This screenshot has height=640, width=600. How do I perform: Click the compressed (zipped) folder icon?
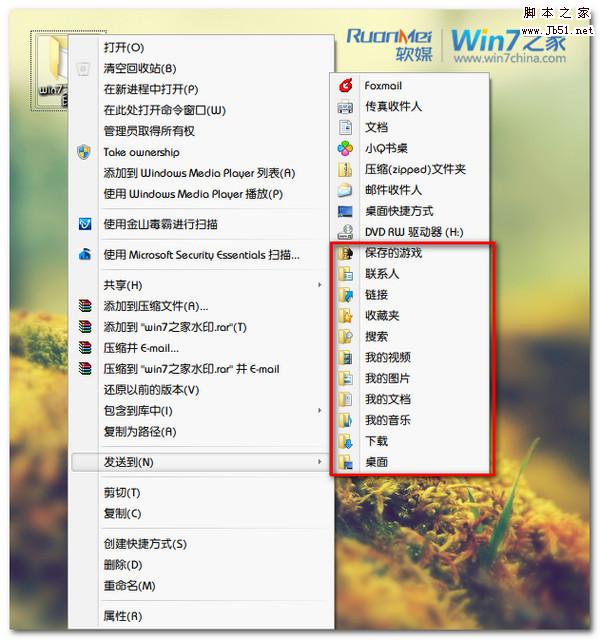tap(345, 169)
